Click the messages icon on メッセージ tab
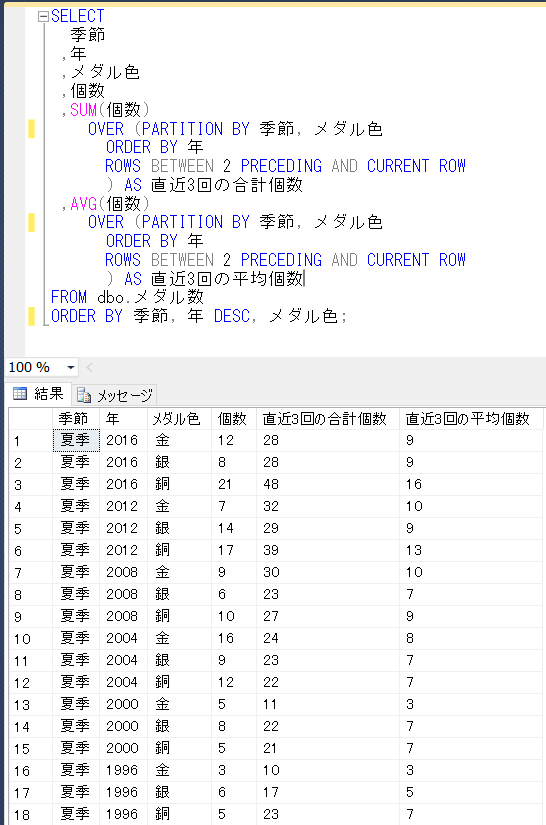Viewport: 546px width, 825px height. click(84, 395)
